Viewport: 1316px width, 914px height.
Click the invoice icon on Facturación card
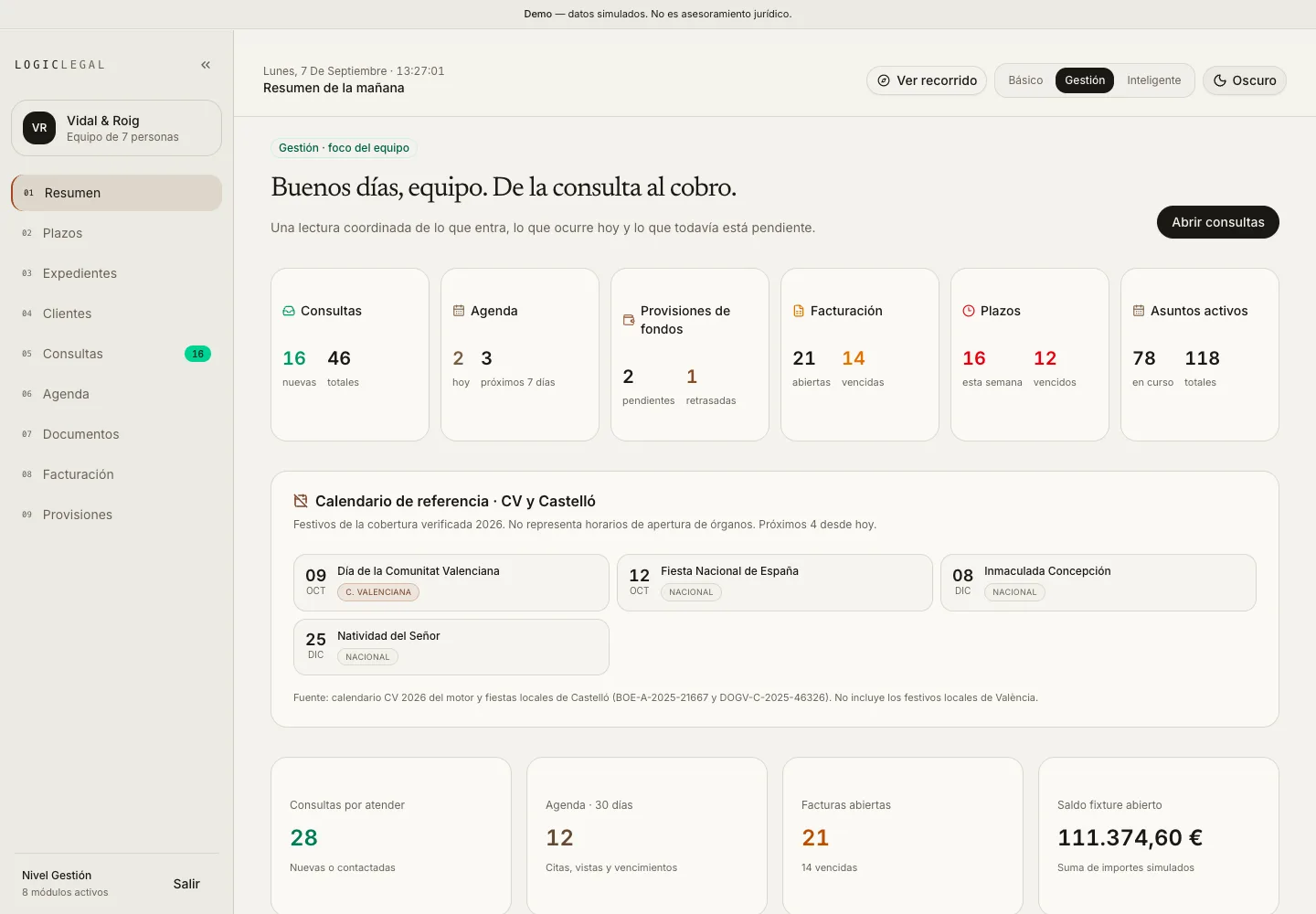point(799,311)
